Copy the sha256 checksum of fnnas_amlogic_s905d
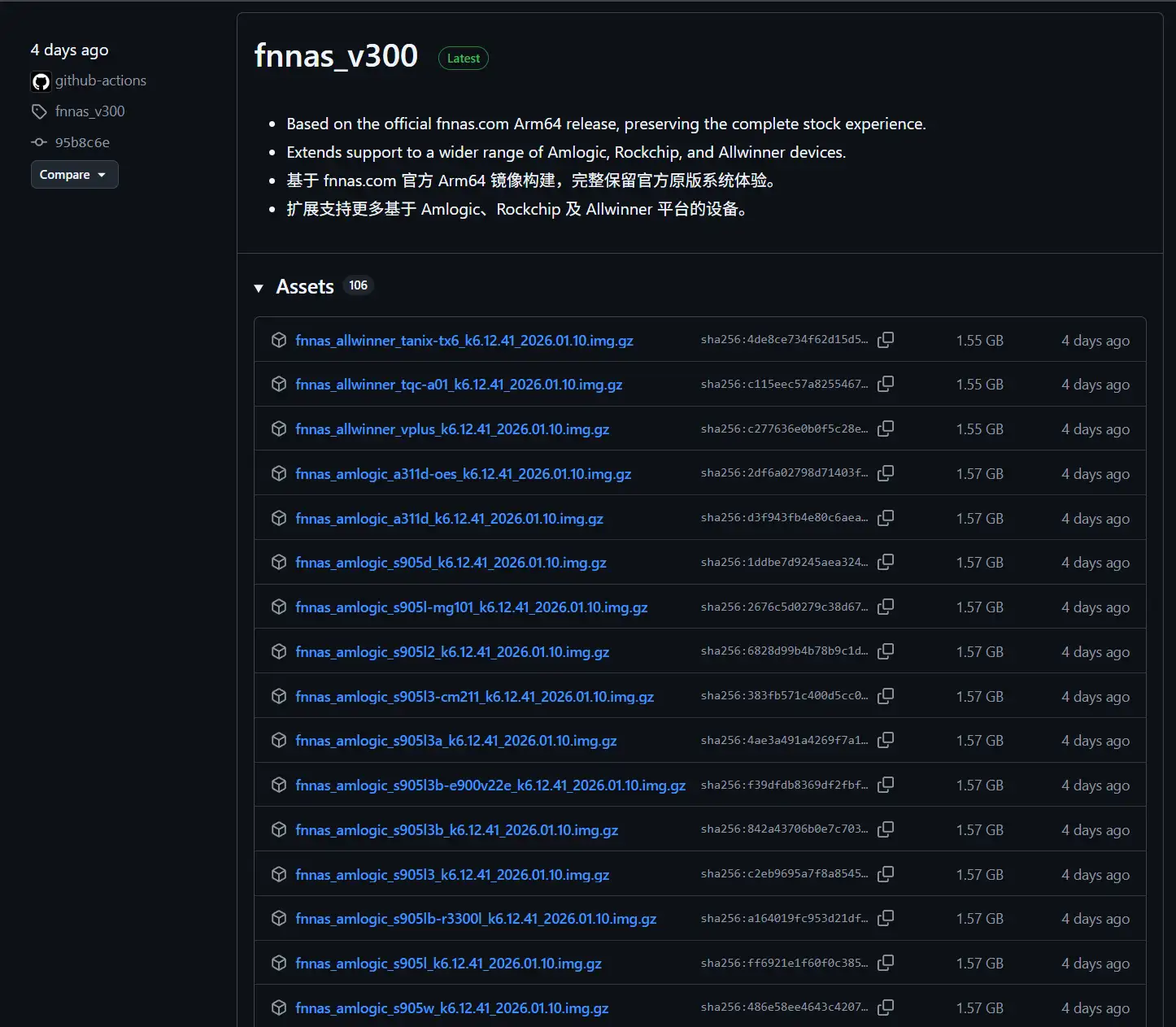Screen dimensions: 1176x1027 click(886, 561)
